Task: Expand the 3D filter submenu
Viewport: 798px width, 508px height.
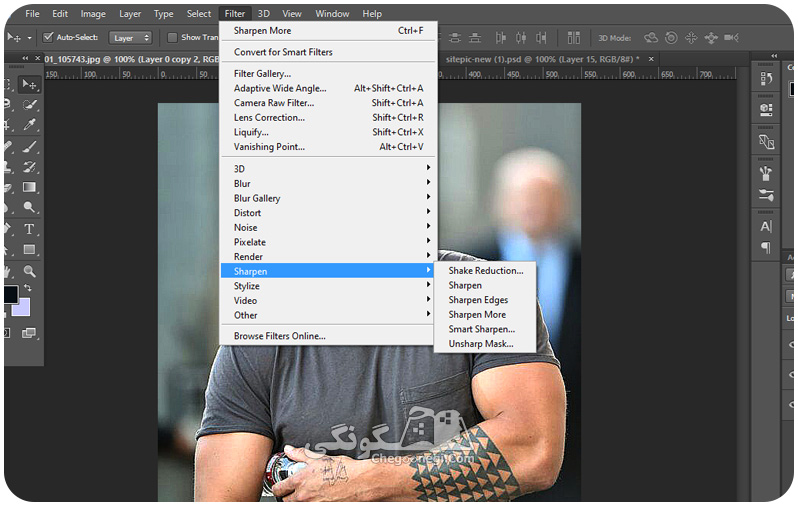Action: point(328,169)
